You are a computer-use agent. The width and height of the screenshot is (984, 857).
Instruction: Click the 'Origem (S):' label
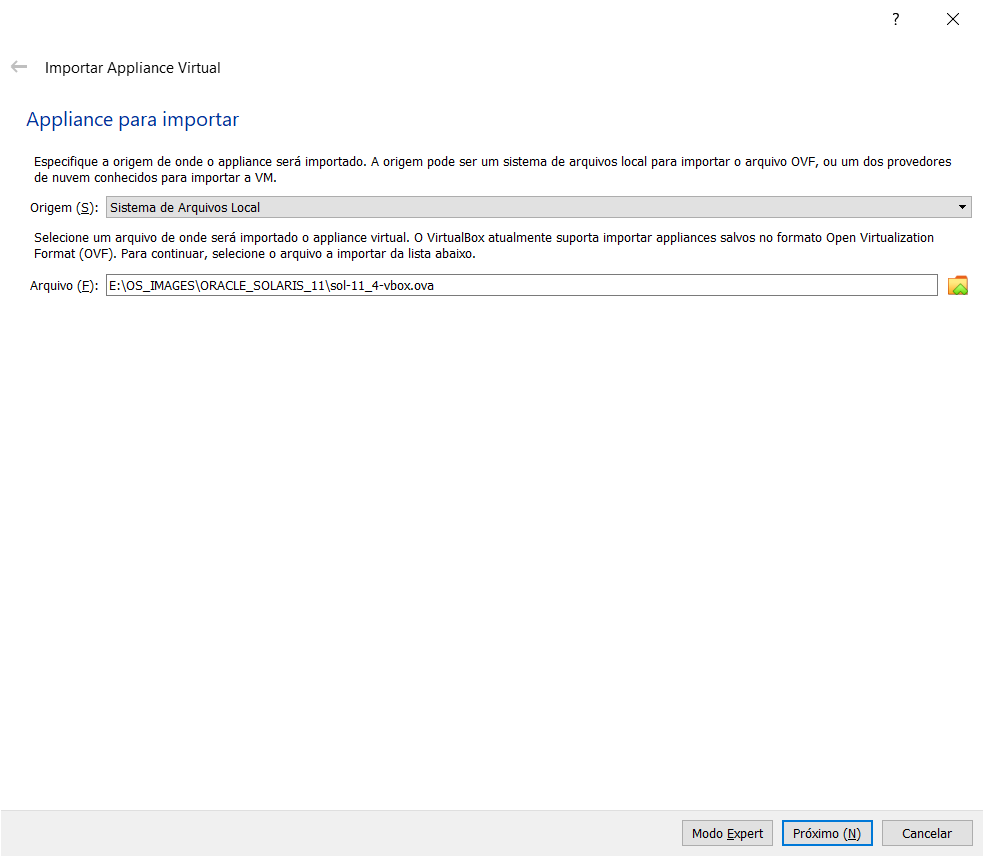64,208
